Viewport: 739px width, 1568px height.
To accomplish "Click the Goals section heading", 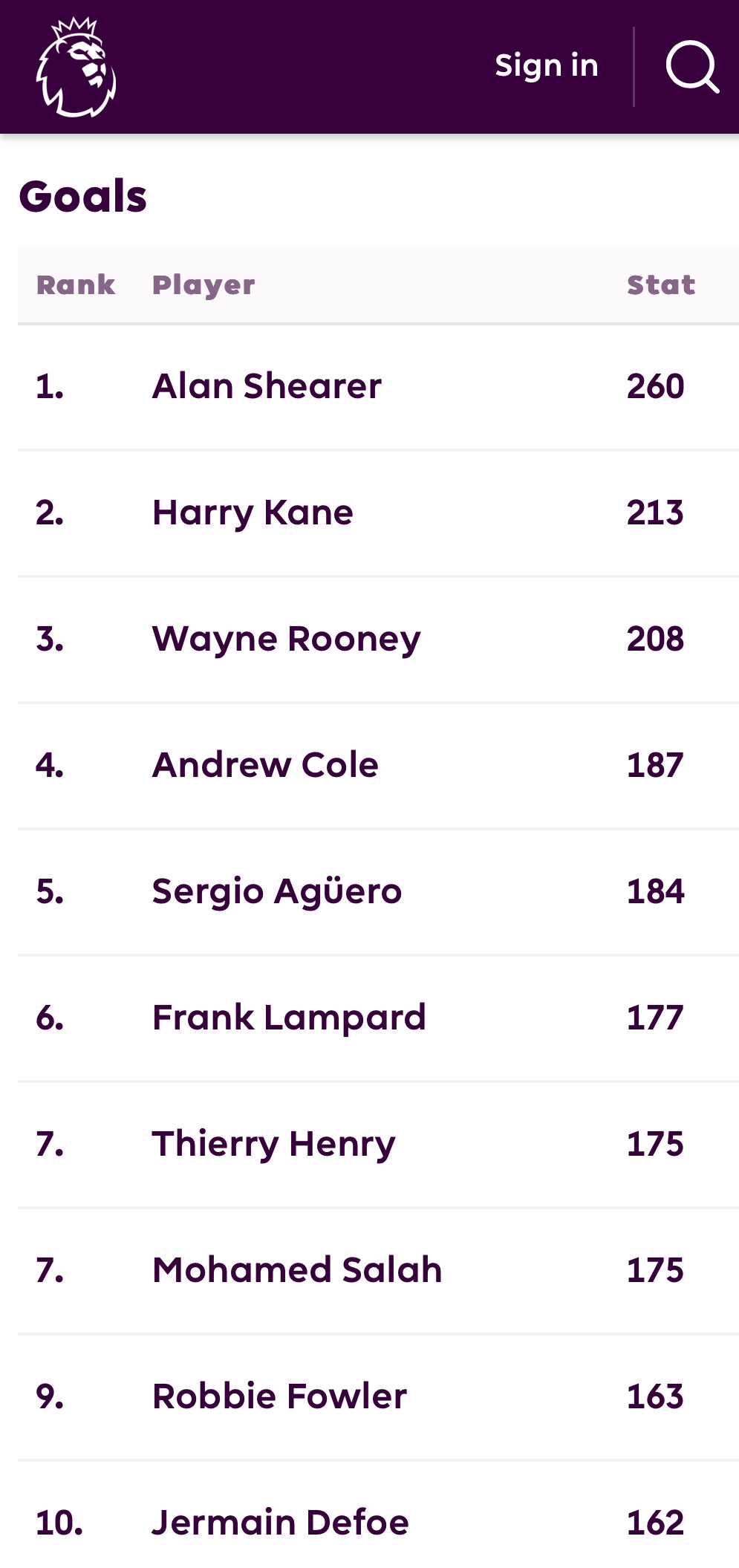I will [x=83, y=197].
